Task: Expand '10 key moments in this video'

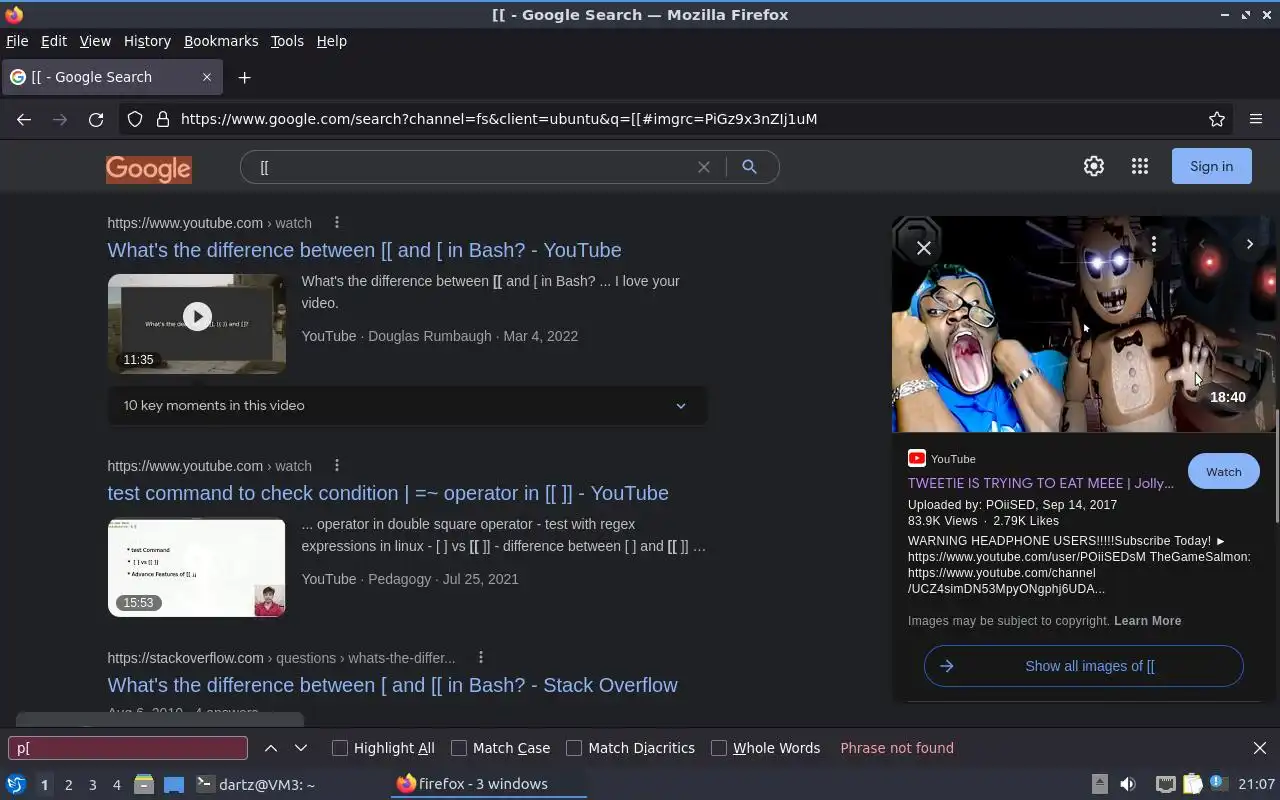Action: tap(408, 406)
